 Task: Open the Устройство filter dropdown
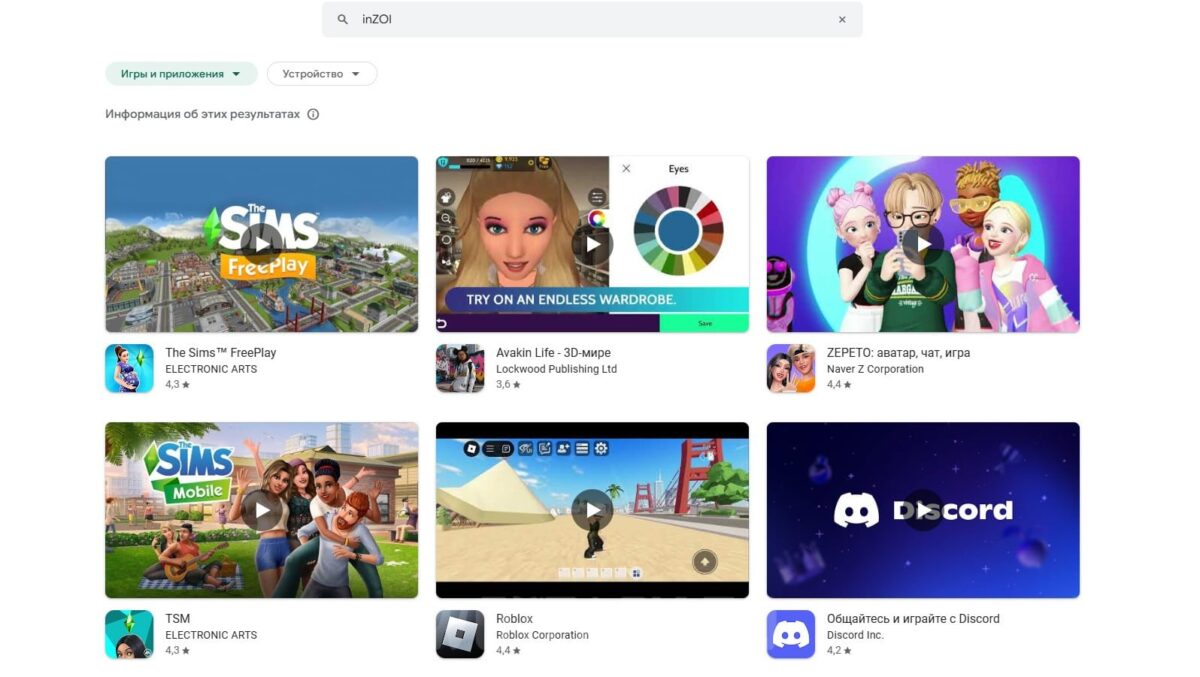(x=322, y=74)
